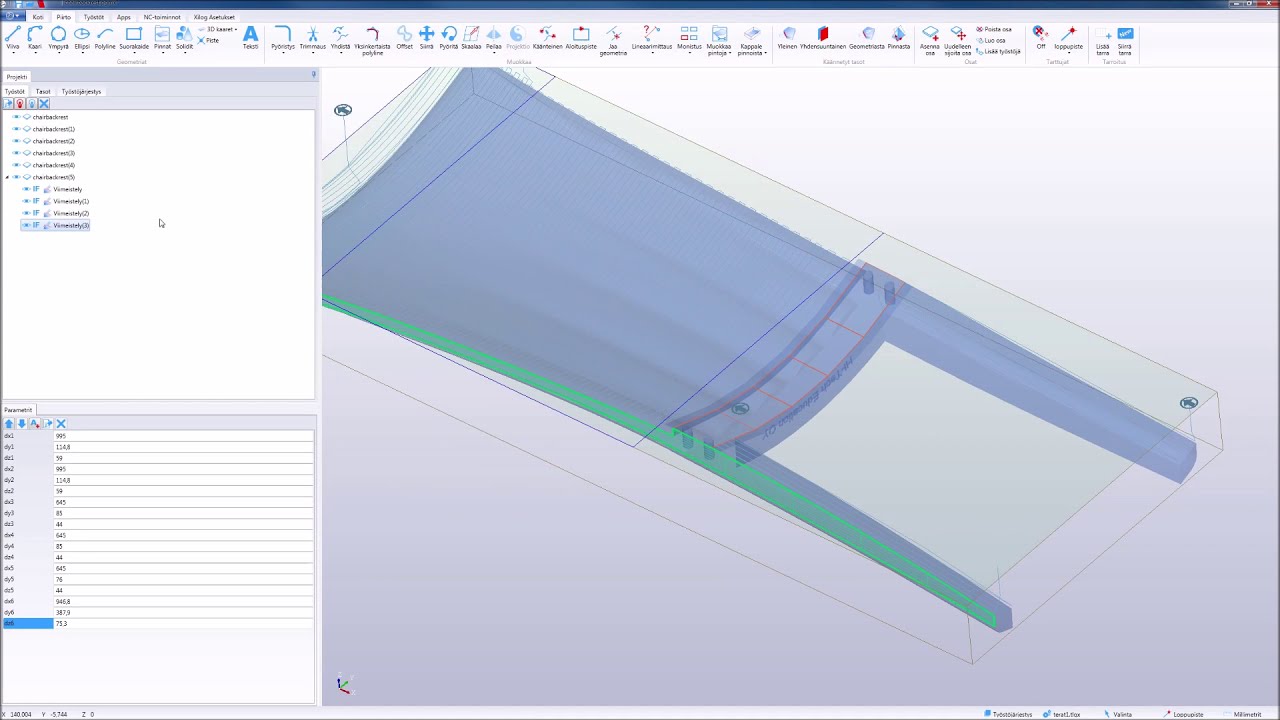Select the Offset tool
Viewport: 1280px width, 720px height.
(x=404, y=38)
